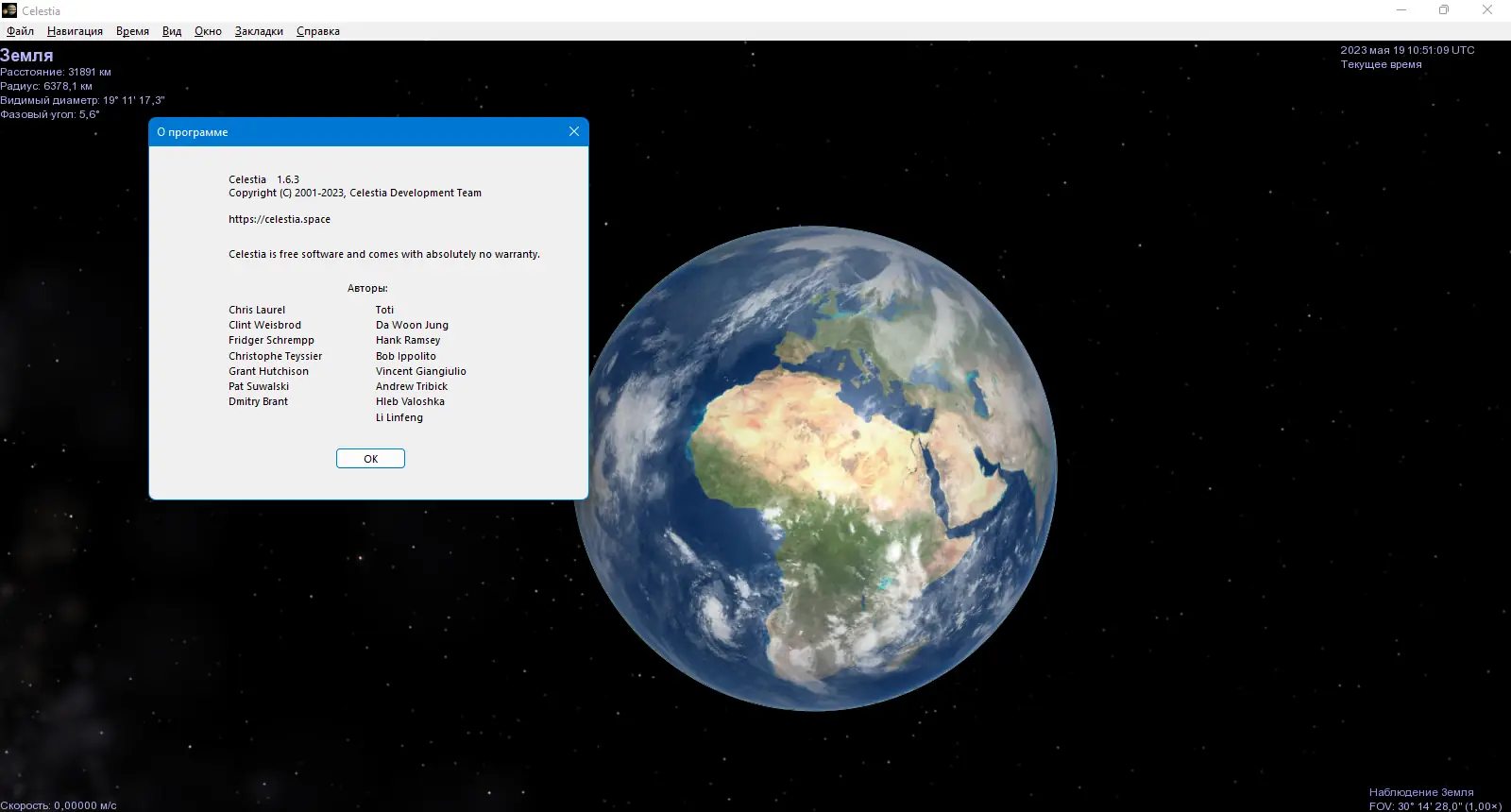This screenshot has height=812, width=1511.
Task: Click OK in the About dialog
Action: point(370,459)
